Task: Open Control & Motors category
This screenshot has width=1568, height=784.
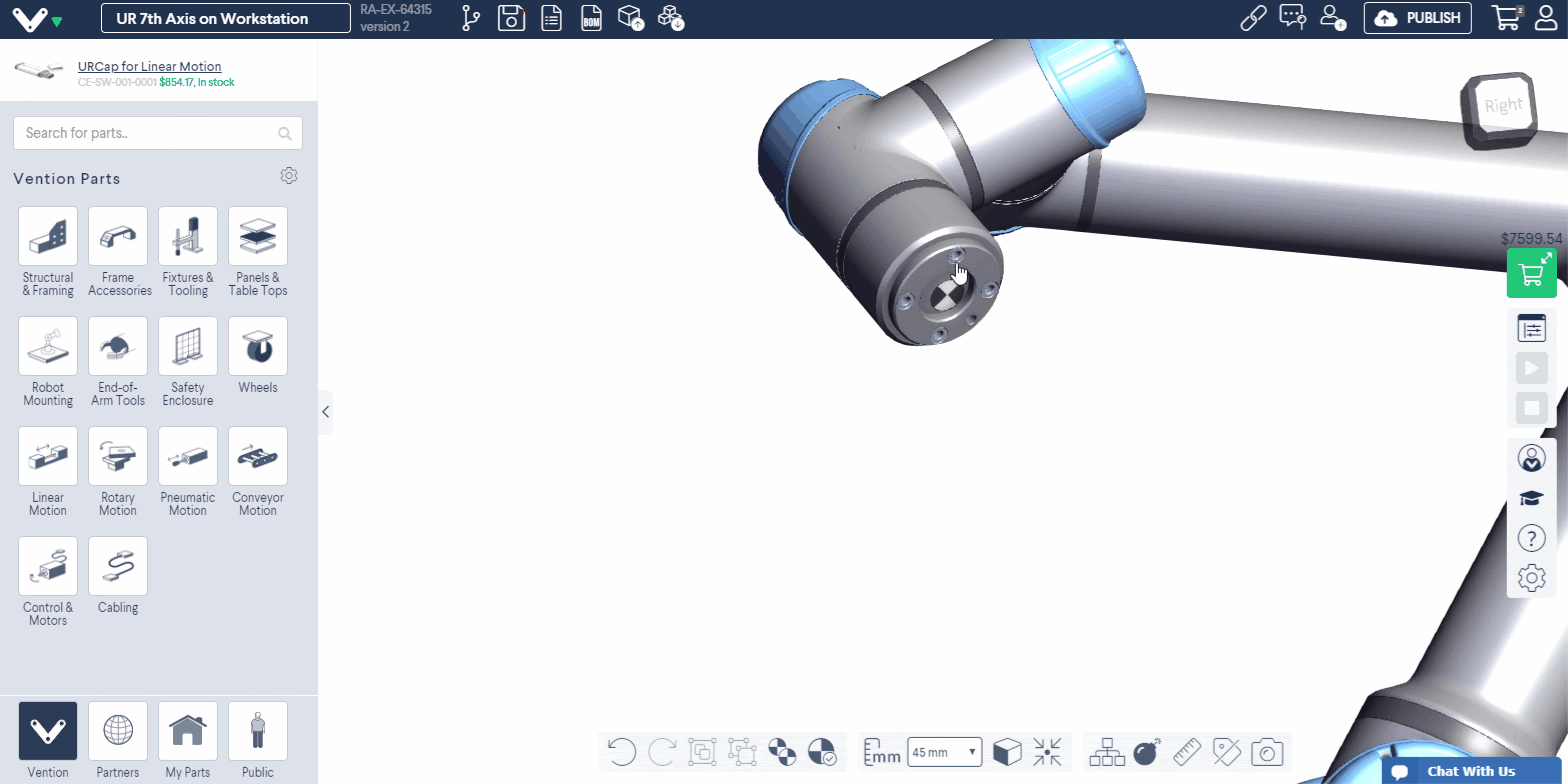Action: (x=48, y=583)
